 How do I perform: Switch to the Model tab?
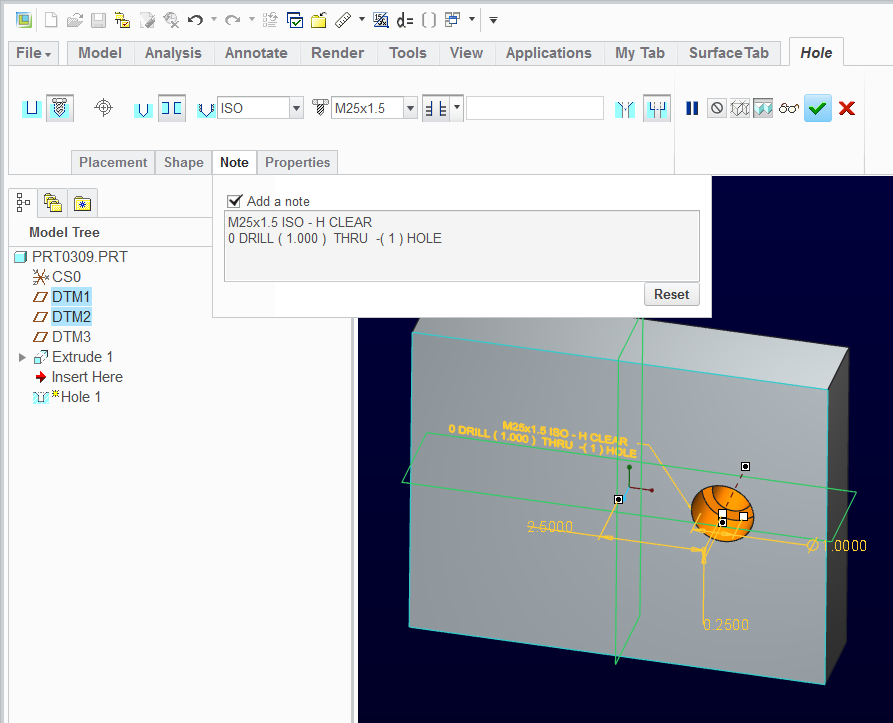(x=100, y=53)
